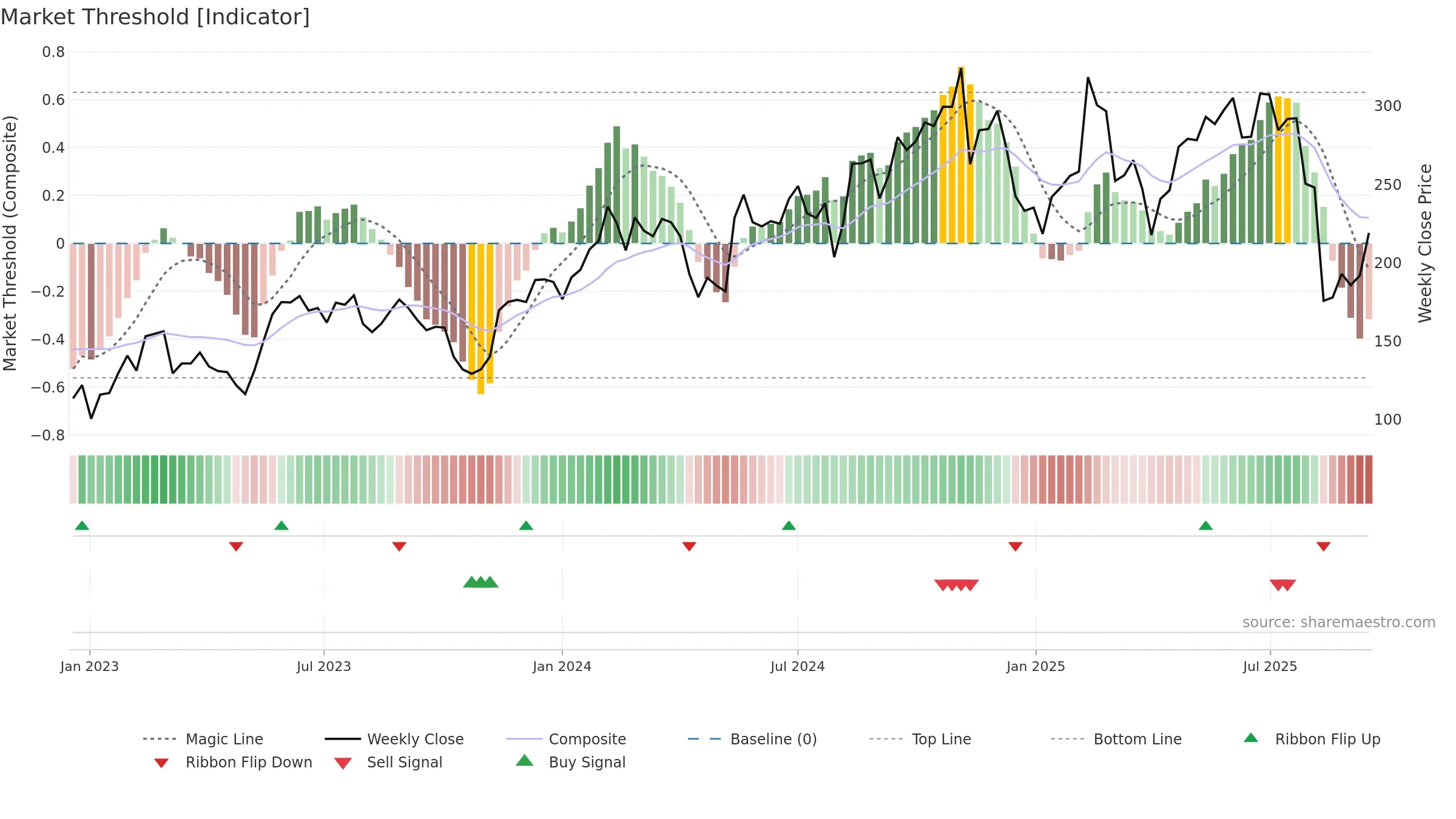Click the −0.8 tick on the left axis
The image size is (1456, 819).
pyautogui.click(x=48, y=436)
